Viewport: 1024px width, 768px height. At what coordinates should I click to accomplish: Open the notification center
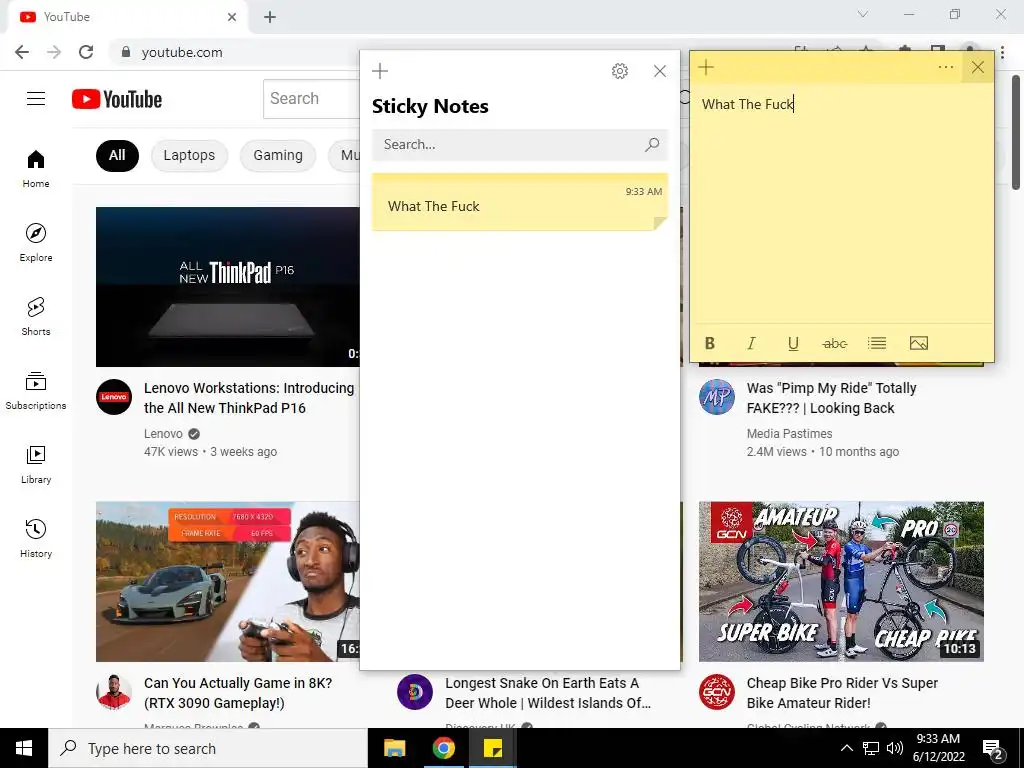(x=993, y=748)
